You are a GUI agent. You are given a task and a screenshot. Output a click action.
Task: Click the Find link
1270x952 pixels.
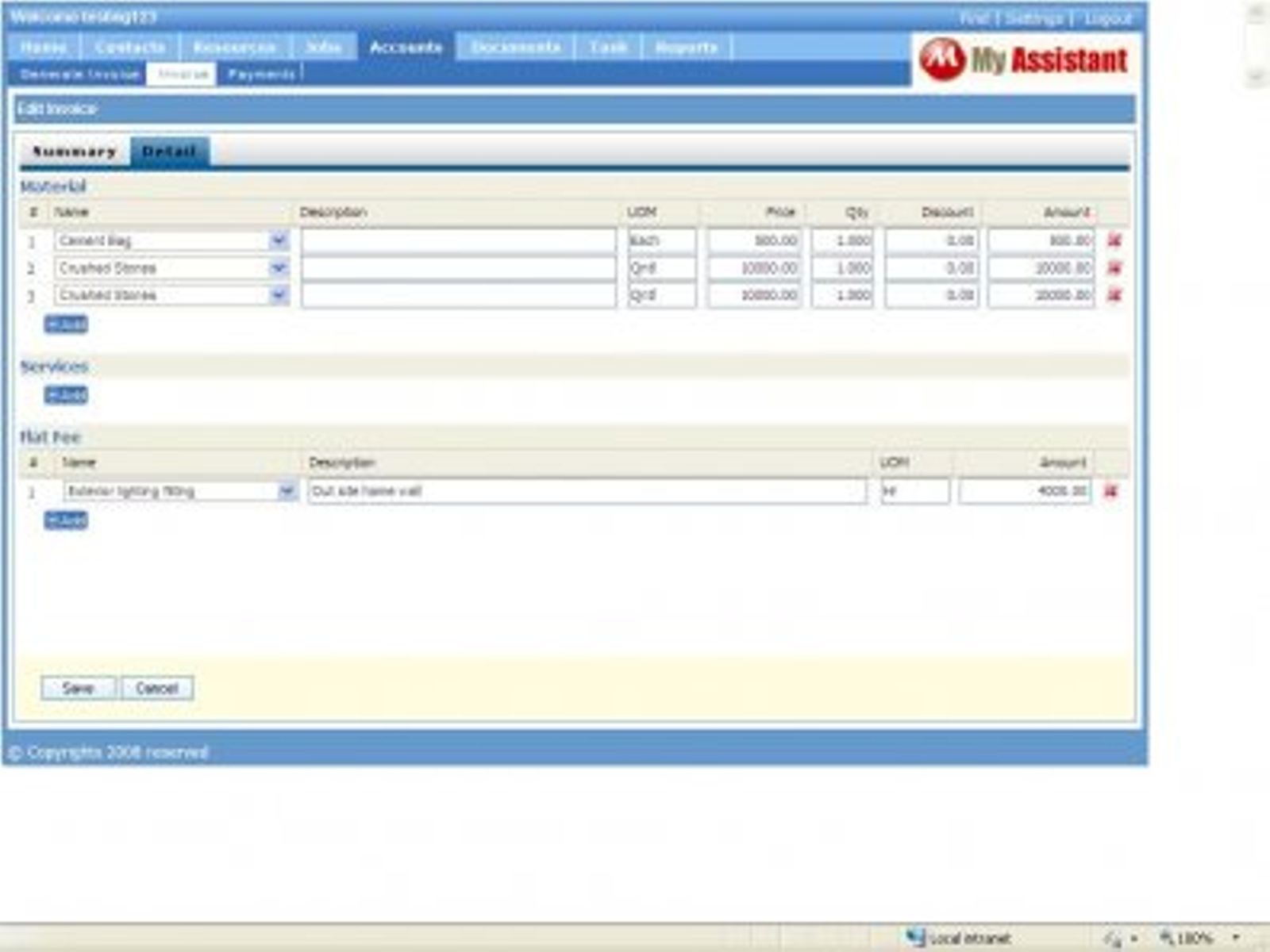click(974, 17)
